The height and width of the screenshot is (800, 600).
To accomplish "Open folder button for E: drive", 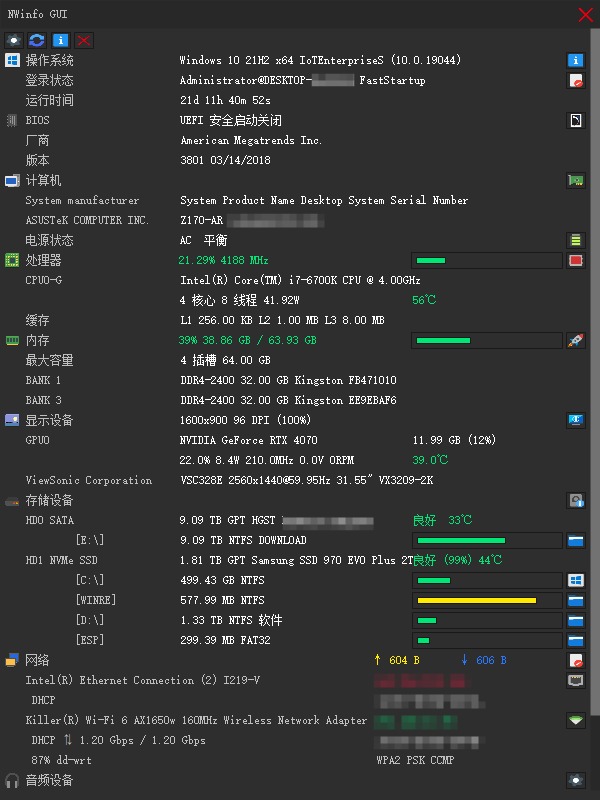I will pos(575,540).
